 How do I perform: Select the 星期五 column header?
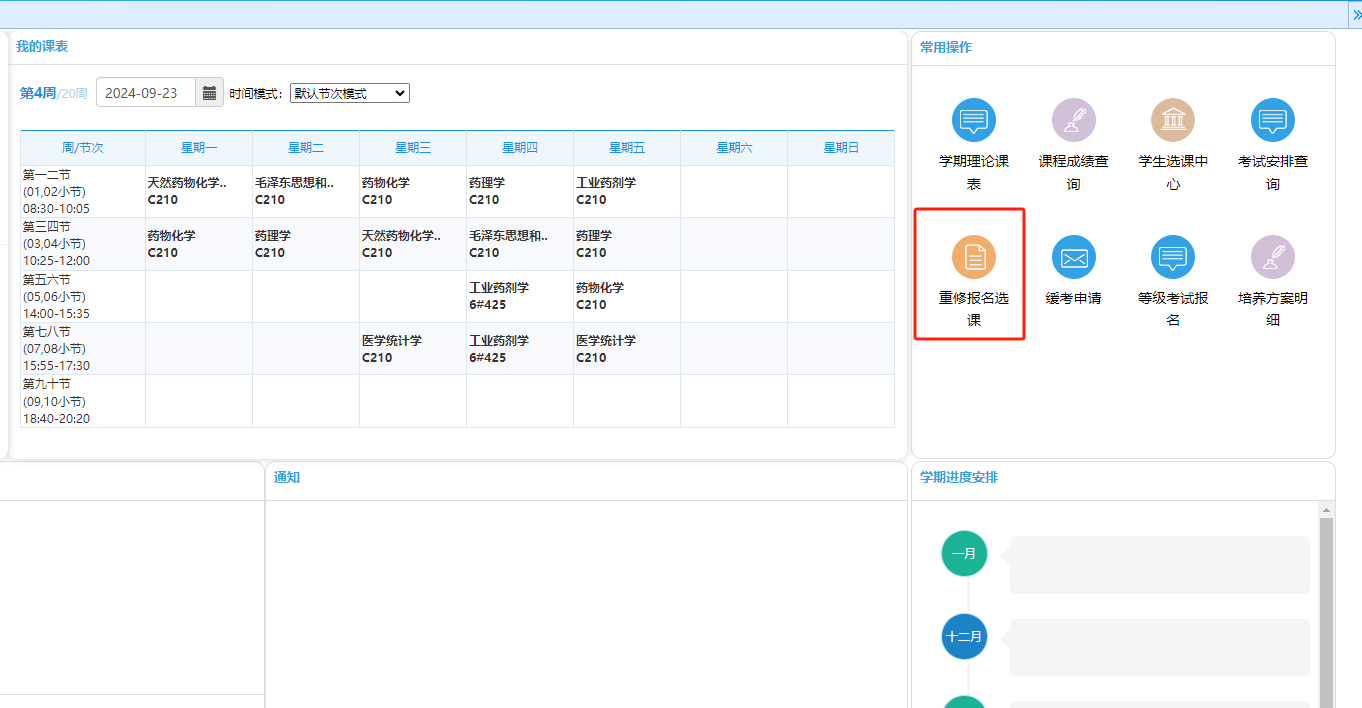click(x=627, y=148)
